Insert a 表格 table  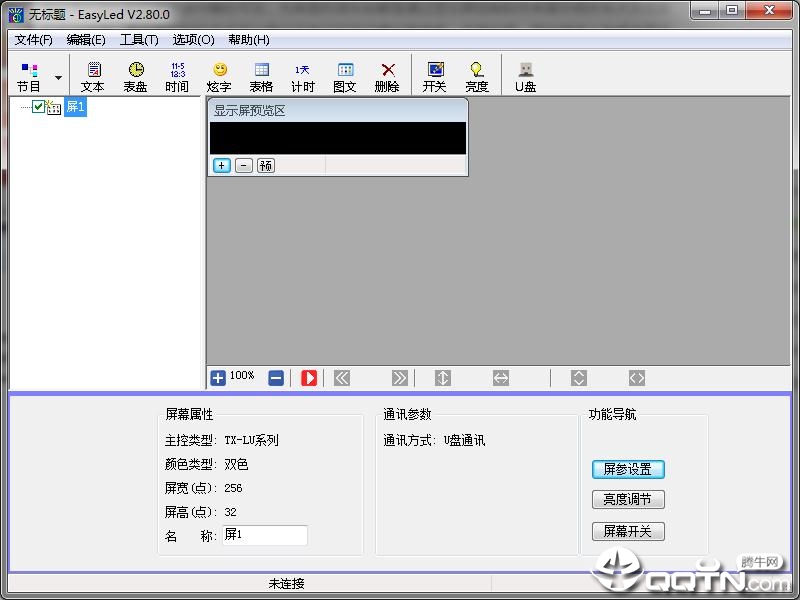coord(261,77)
